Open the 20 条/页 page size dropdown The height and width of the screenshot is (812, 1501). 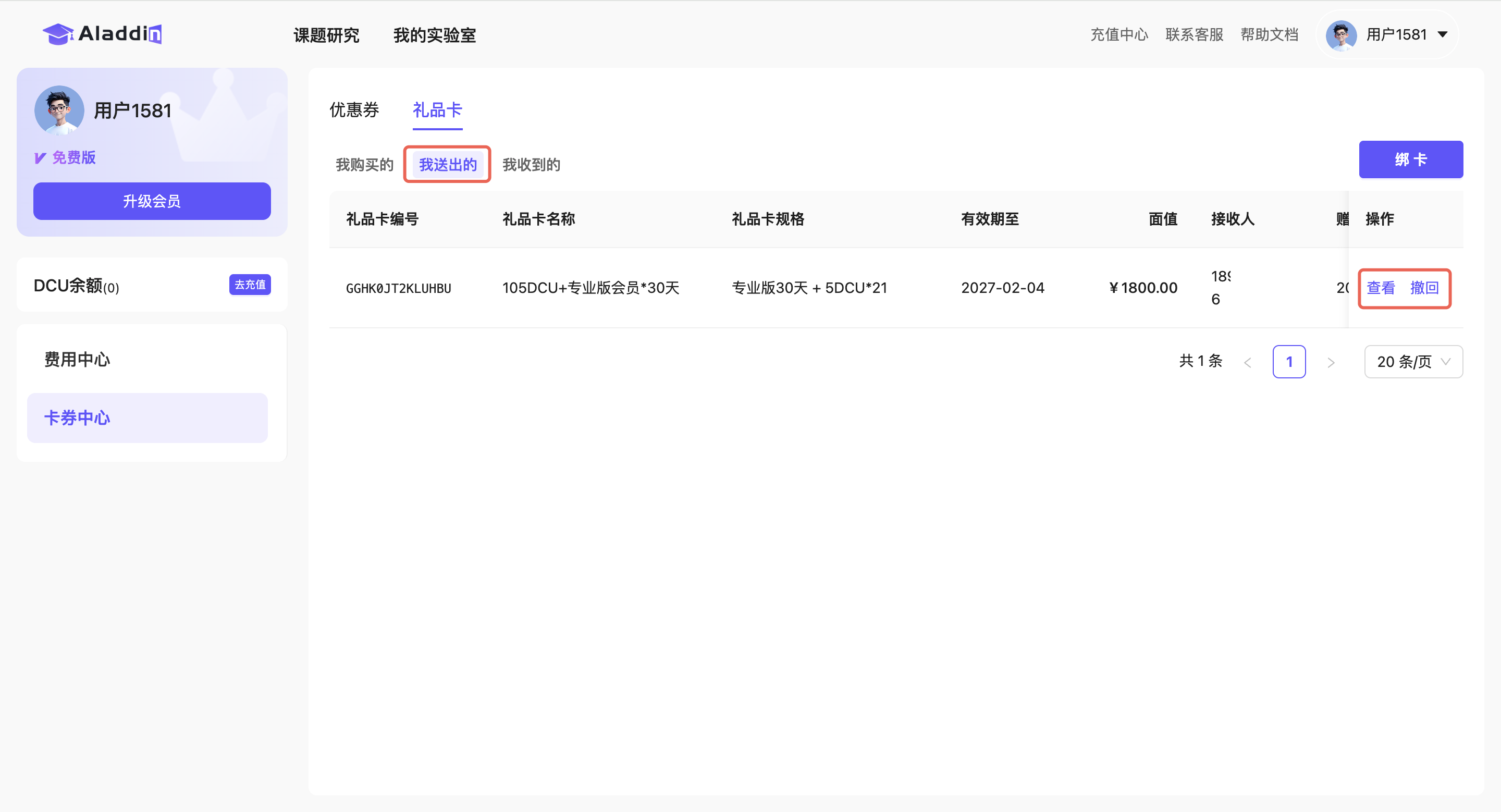pyautogui.click(x=1413, y=362)
